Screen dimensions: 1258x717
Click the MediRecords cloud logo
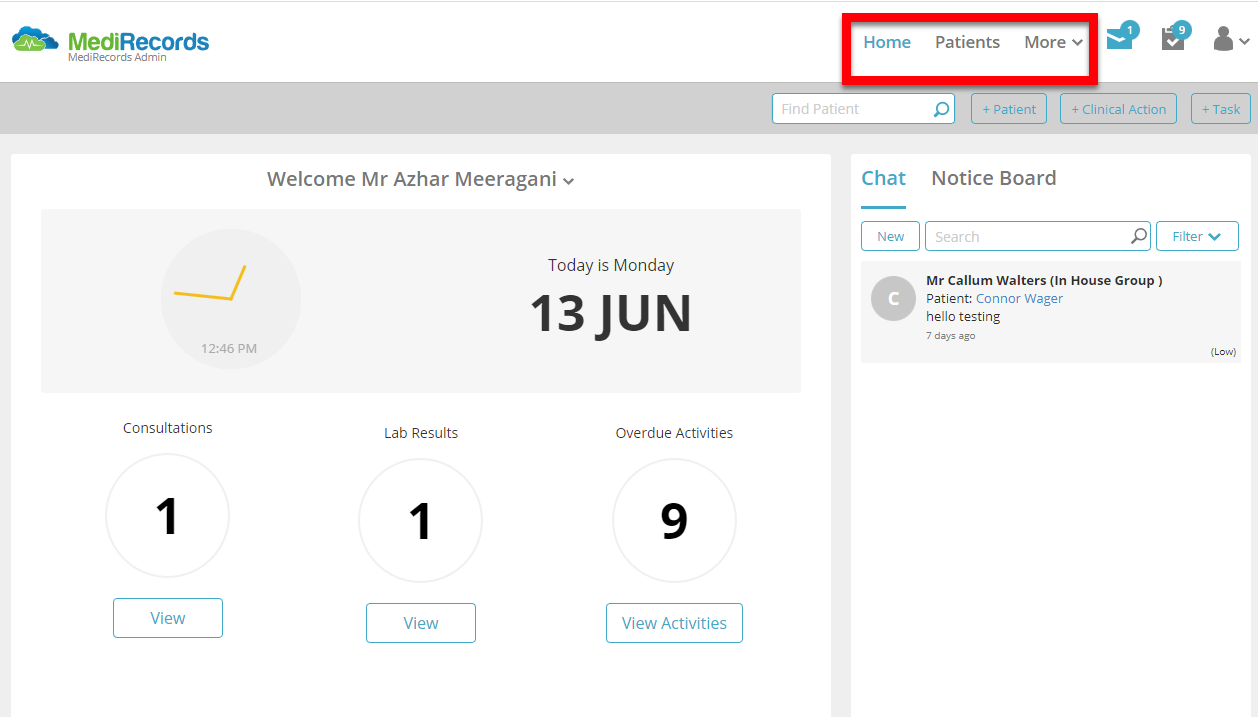(x=35, y=40)
